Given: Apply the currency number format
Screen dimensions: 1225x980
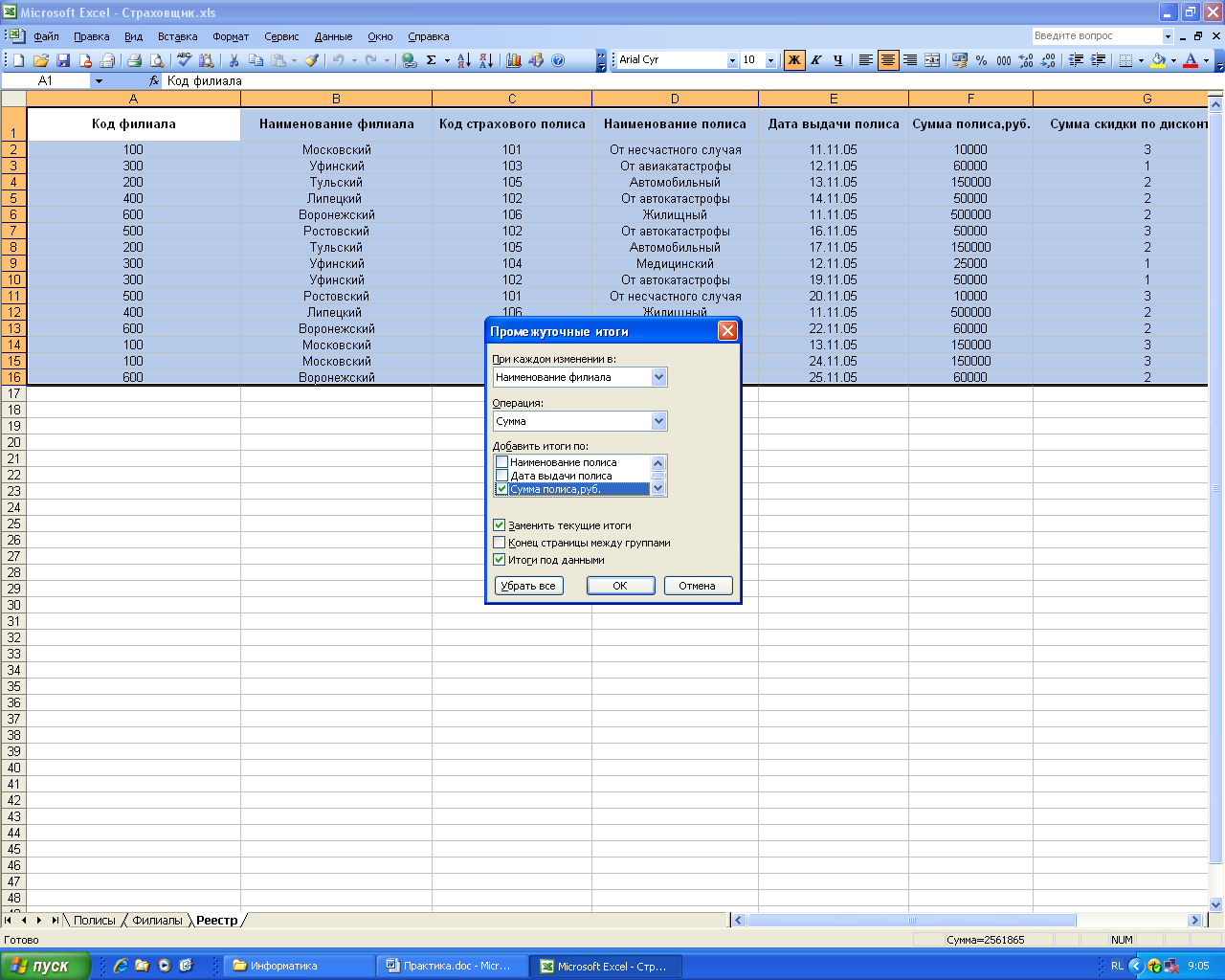Looking at the screenshot, I should pos(960,60).
